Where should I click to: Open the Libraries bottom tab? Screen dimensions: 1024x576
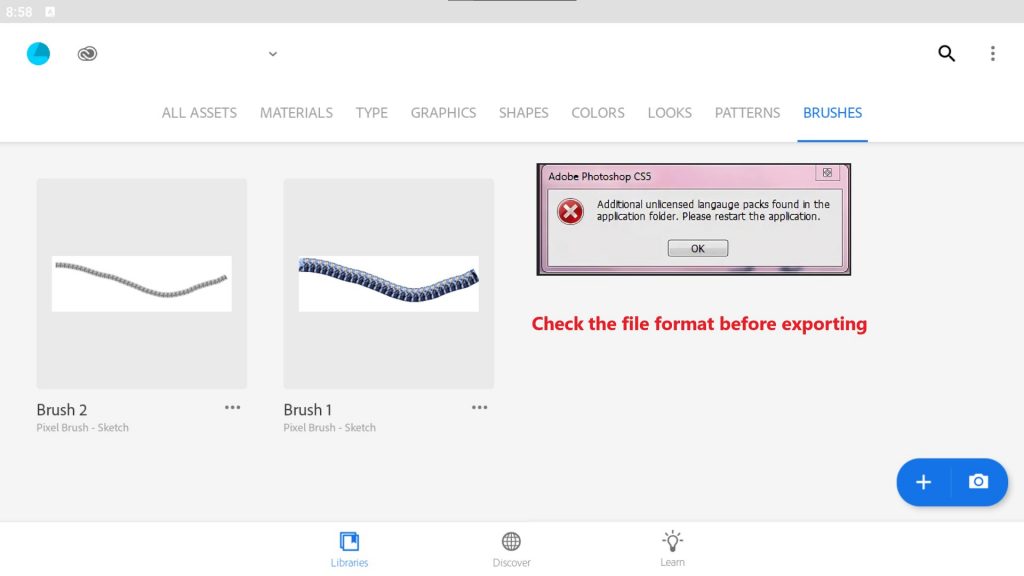349,549
